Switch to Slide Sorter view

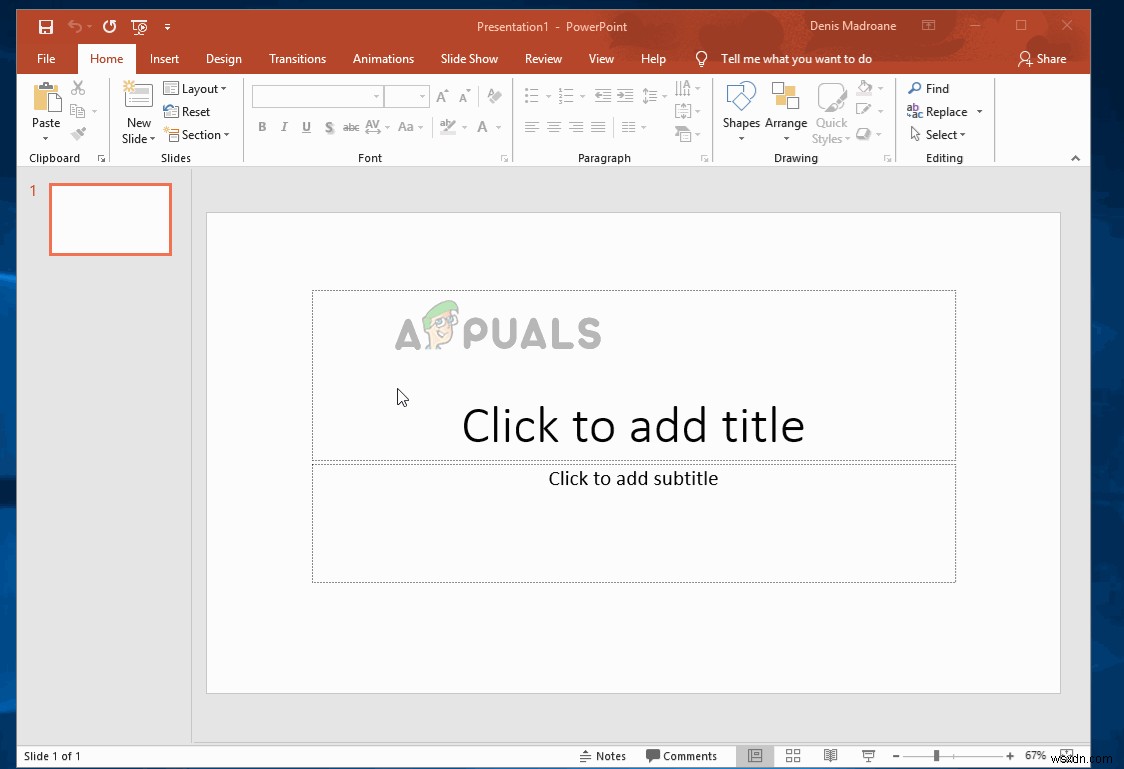click(793, 755)
